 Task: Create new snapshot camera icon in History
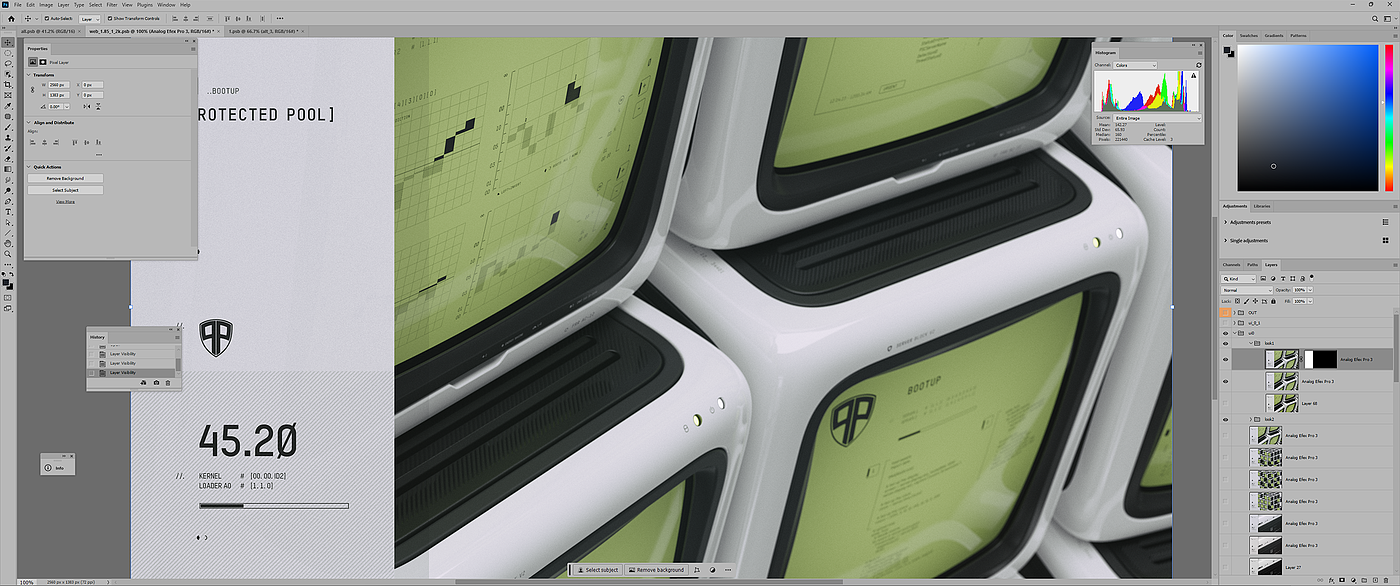[x=156, y=383]
